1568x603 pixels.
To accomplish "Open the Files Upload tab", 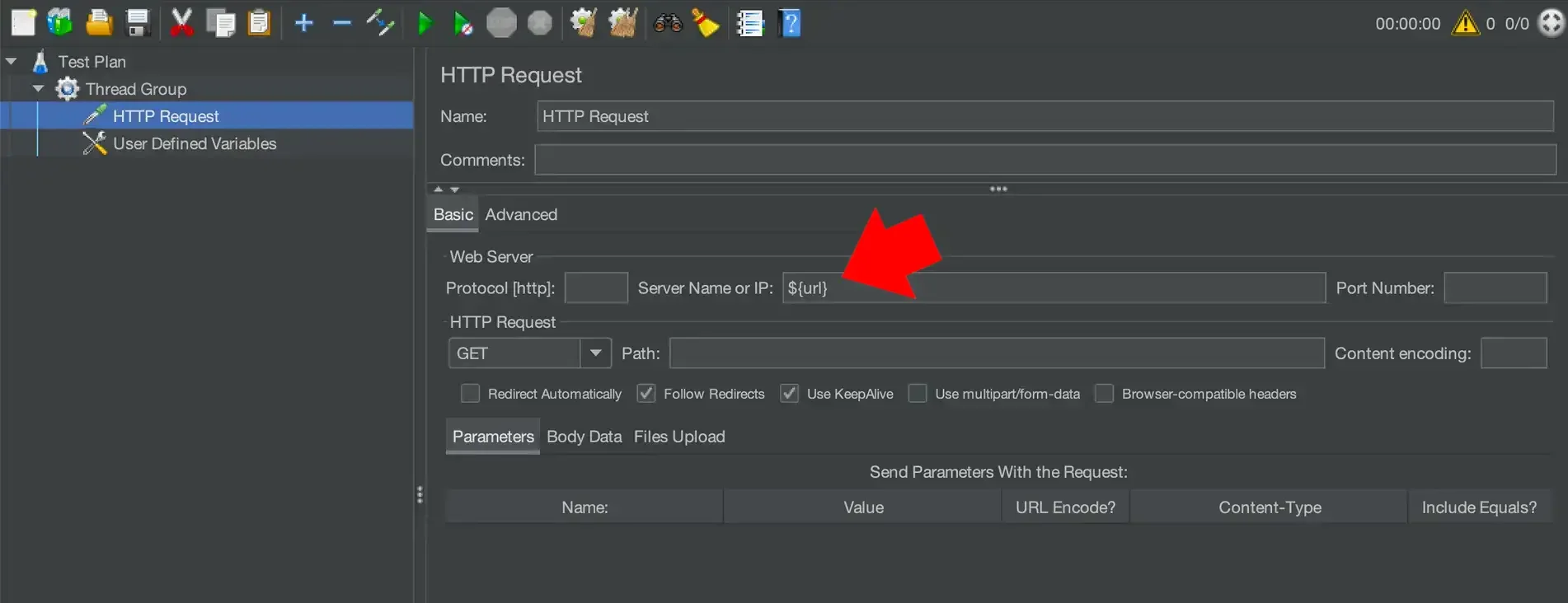I will 679,437.
